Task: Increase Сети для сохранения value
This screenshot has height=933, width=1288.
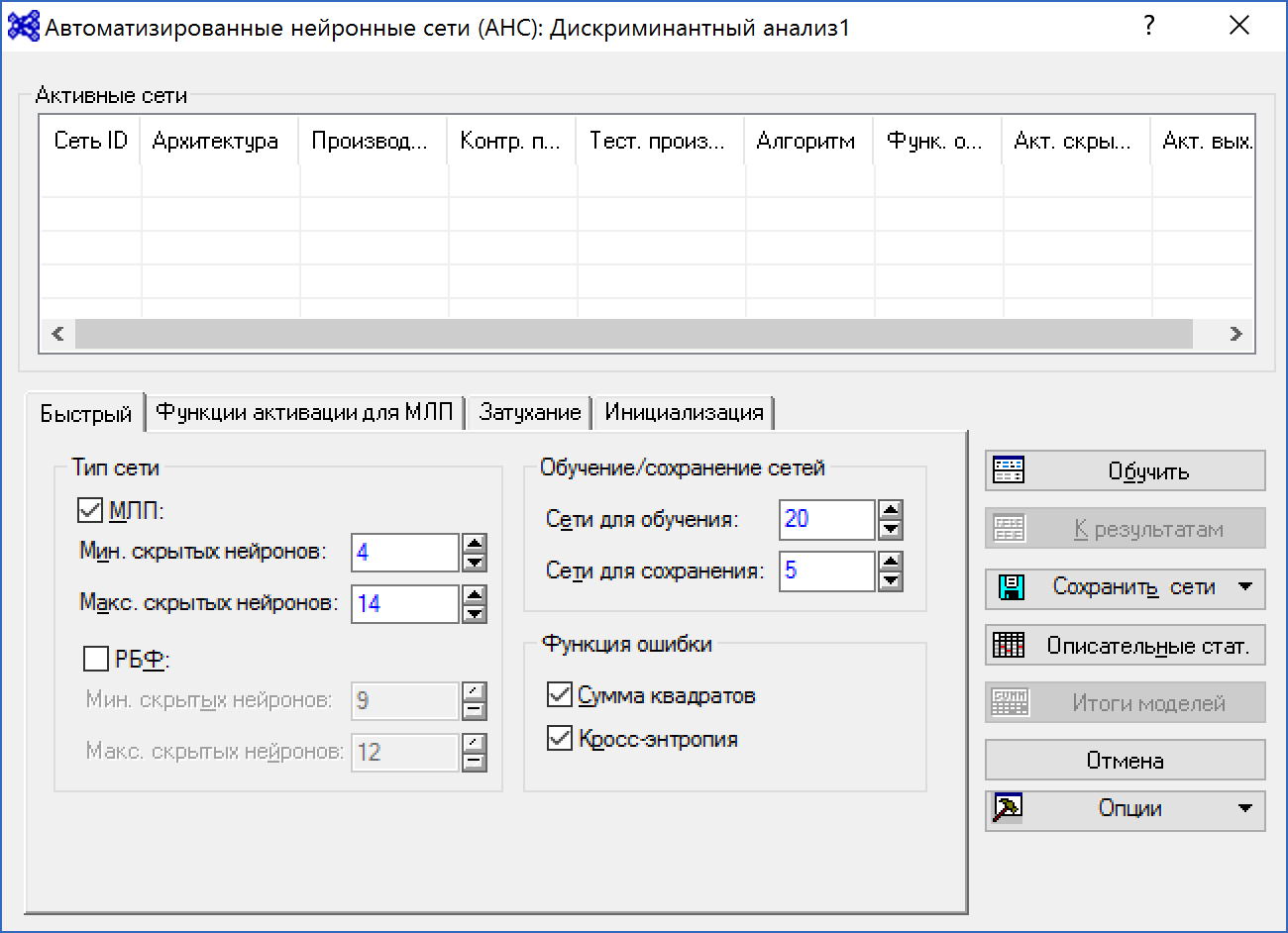Action: (891, 561)
